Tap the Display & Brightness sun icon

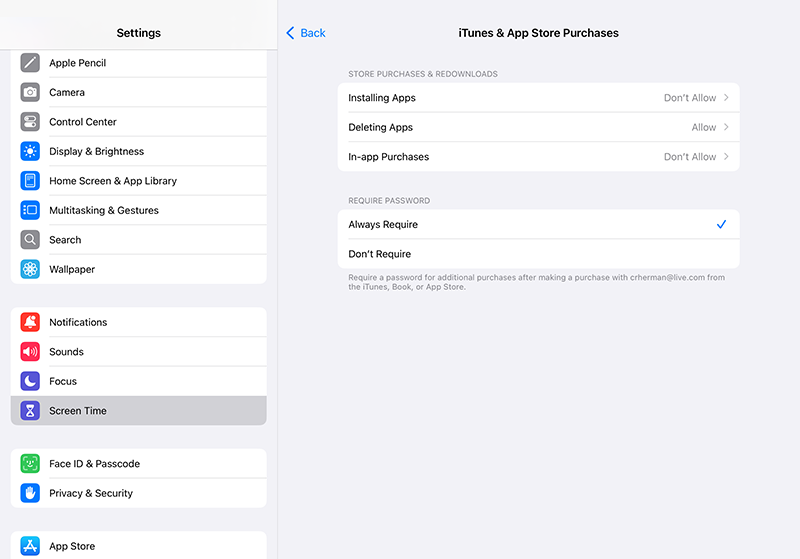(x=30, y=152)
